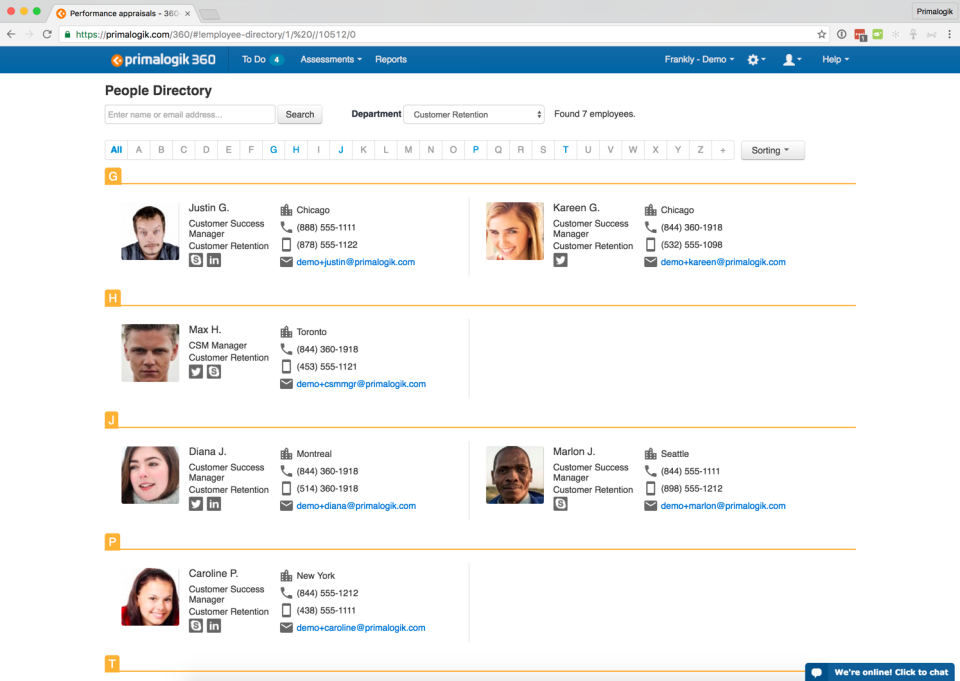
Task: Open the Sorting dropdown
Action: pos(773,150)
